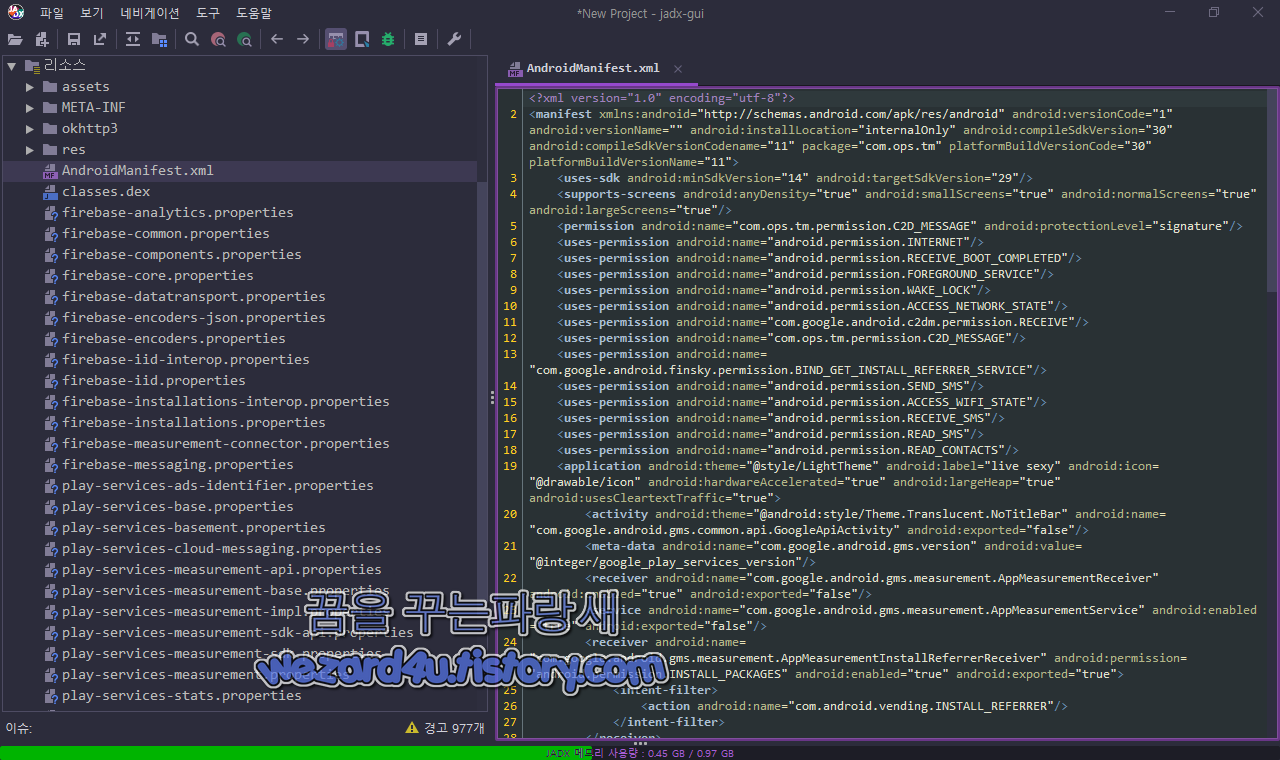Select play-services-cloud-messaging.properties file
The height and width of the screenshot is (760, 1280).
222,549
